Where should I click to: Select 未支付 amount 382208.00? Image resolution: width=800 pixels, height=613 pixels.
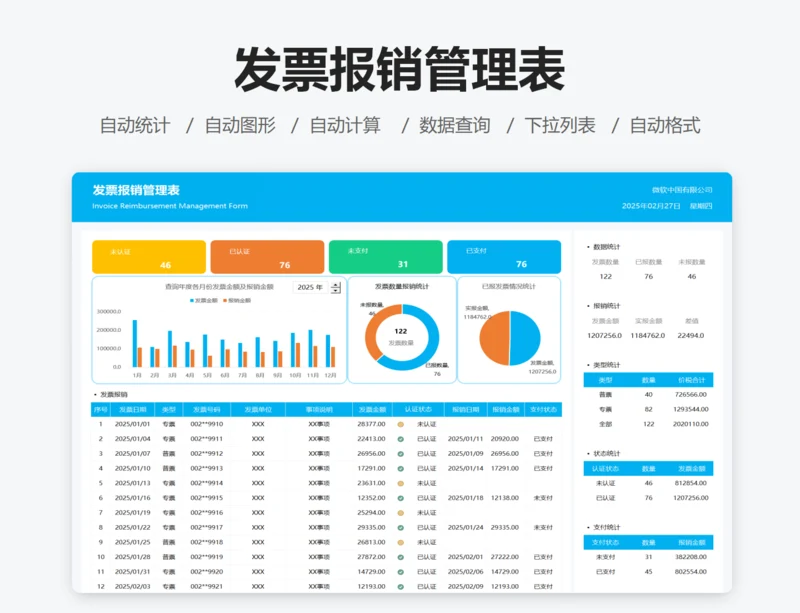click(x=691, y=557)
